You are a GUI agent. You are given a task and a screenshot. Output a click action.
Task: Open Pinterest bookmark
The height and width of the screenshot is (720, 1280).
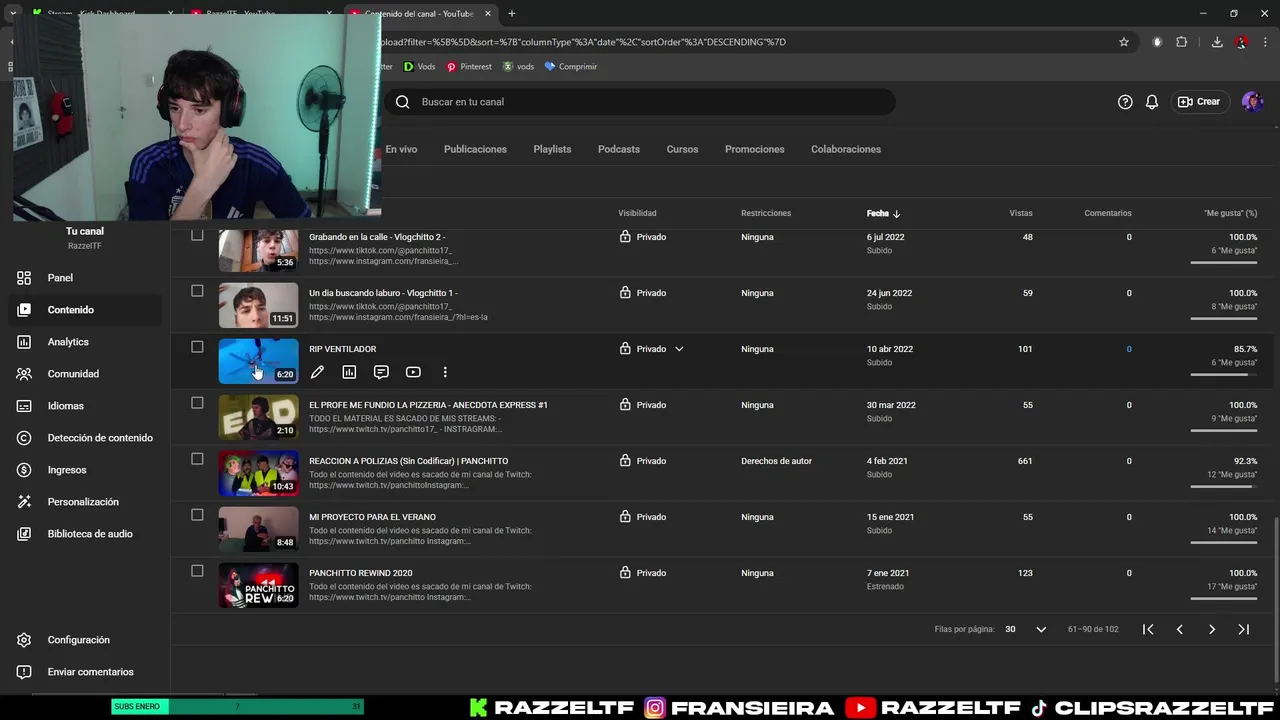pyautogui.click(x=469, y=67)
